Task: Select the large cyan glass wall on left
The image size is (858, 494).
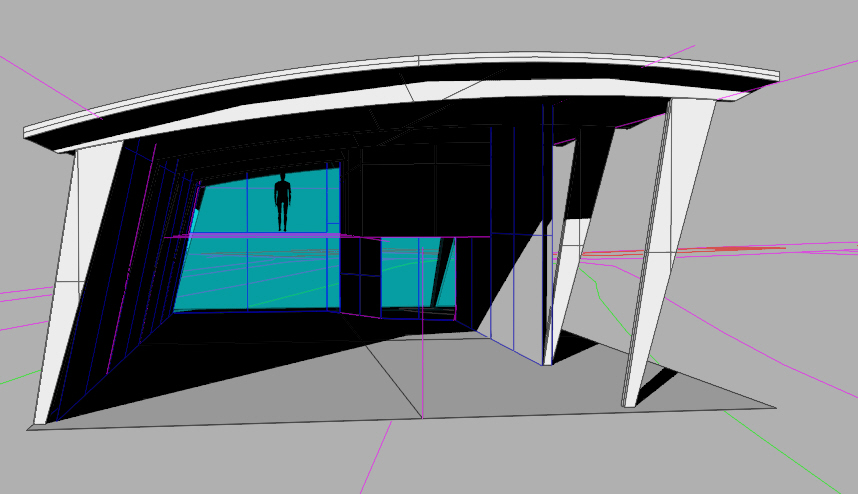Action: coord(257,240)
